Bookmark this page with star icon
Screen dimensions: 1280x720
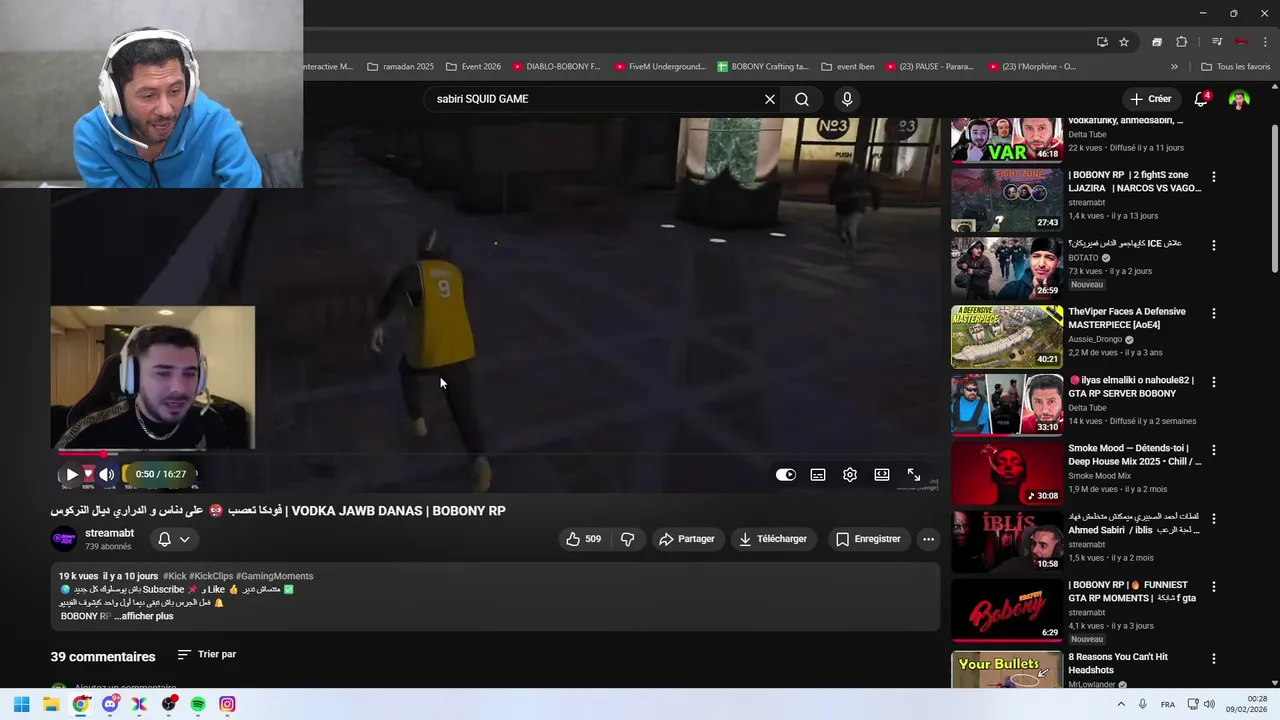tap(1124, 42)
